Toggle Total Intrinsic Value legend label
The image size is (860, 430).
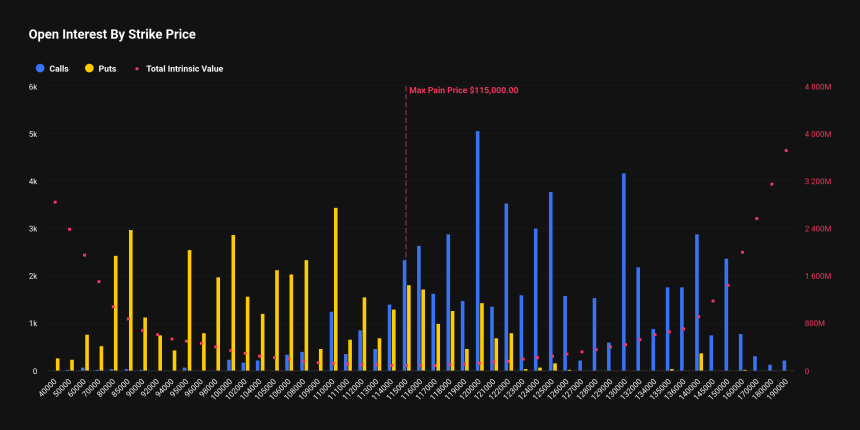(x=184, y=69)
